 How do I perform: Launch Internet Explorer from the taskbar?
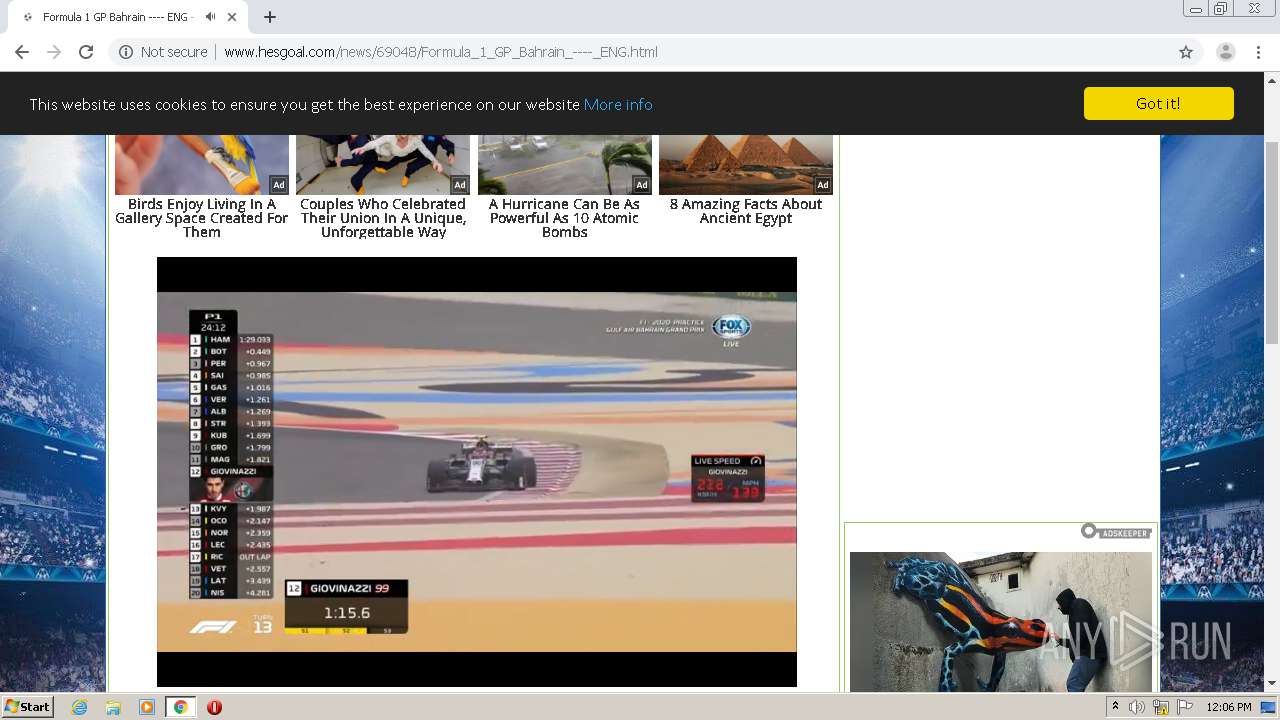pos(80,707)
